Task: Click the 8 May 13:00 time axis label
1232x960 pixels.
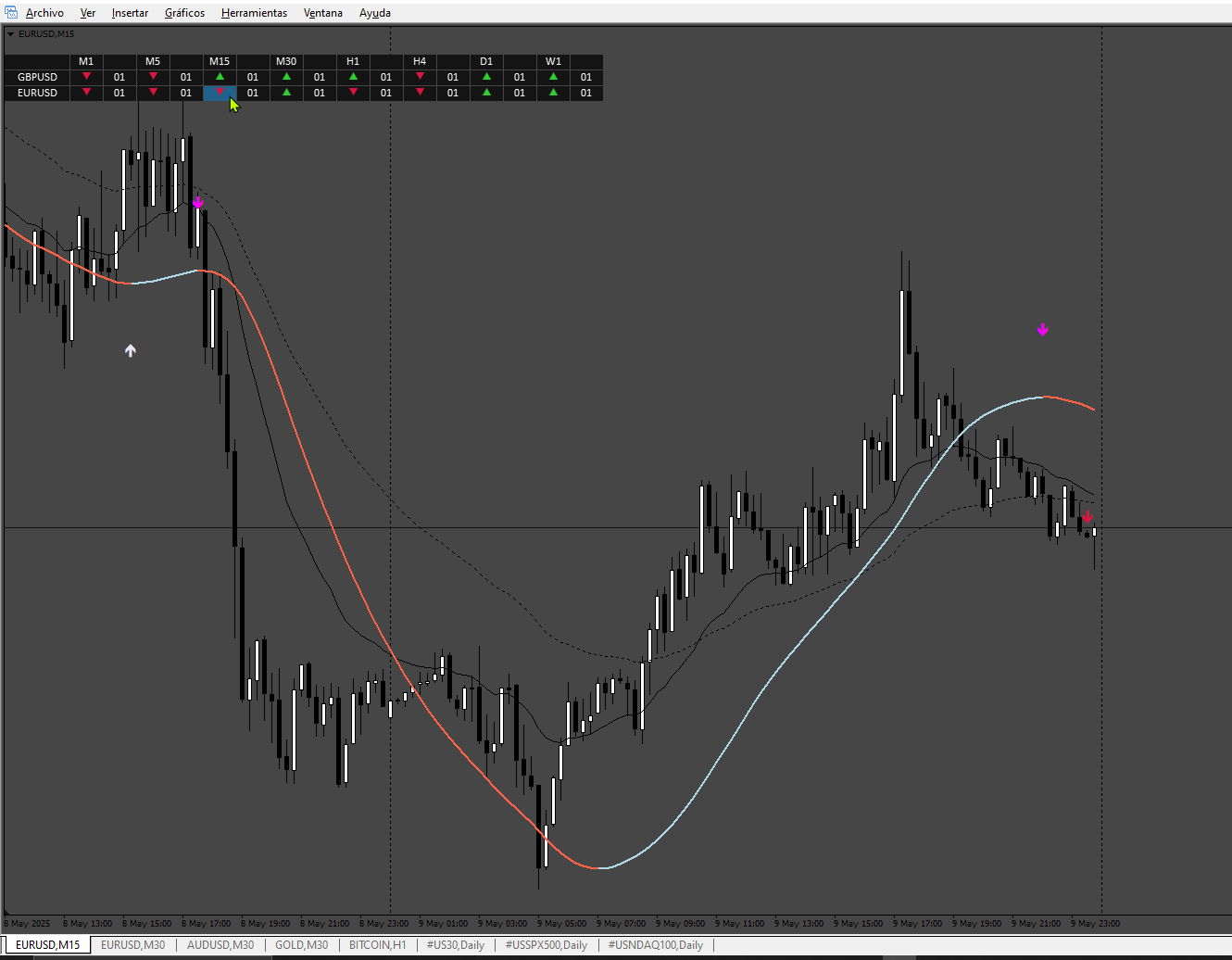Action: point(88,923)
